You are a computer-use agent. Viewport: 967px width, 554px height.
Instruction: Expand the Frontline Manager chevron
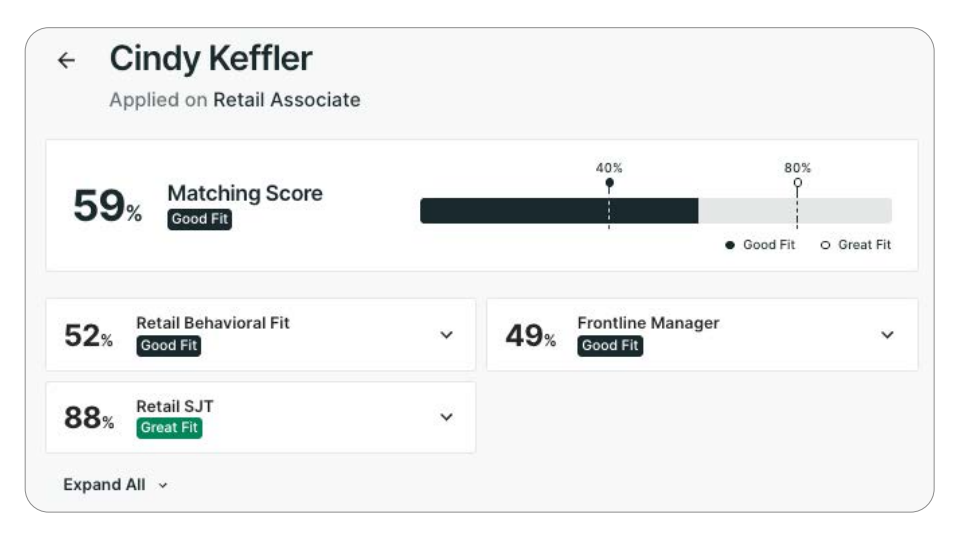(x=887, y=335)
